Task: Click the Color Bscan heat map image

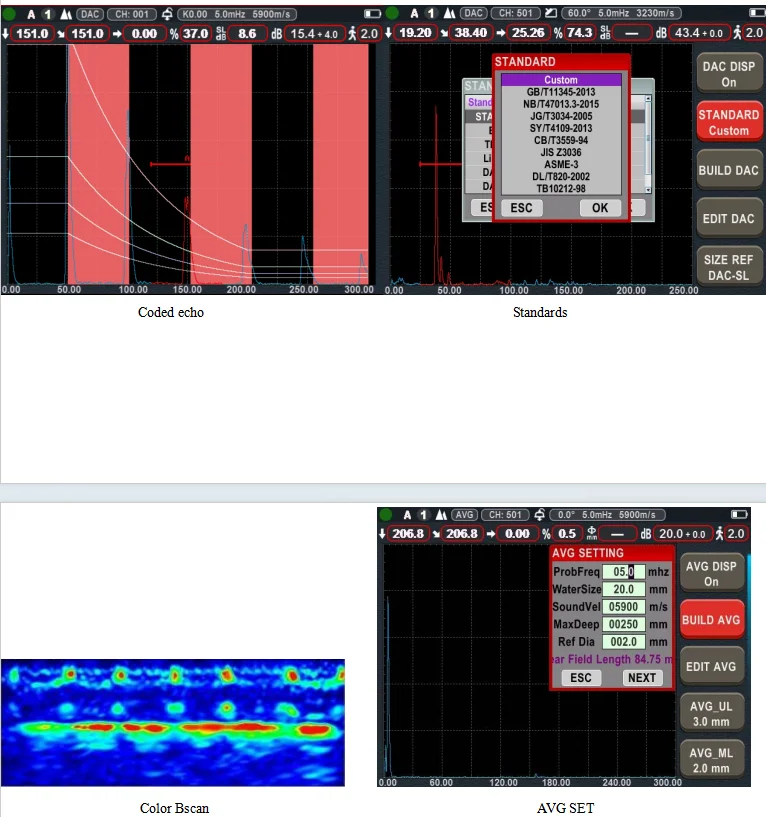Action: click(x=173, y=722)
